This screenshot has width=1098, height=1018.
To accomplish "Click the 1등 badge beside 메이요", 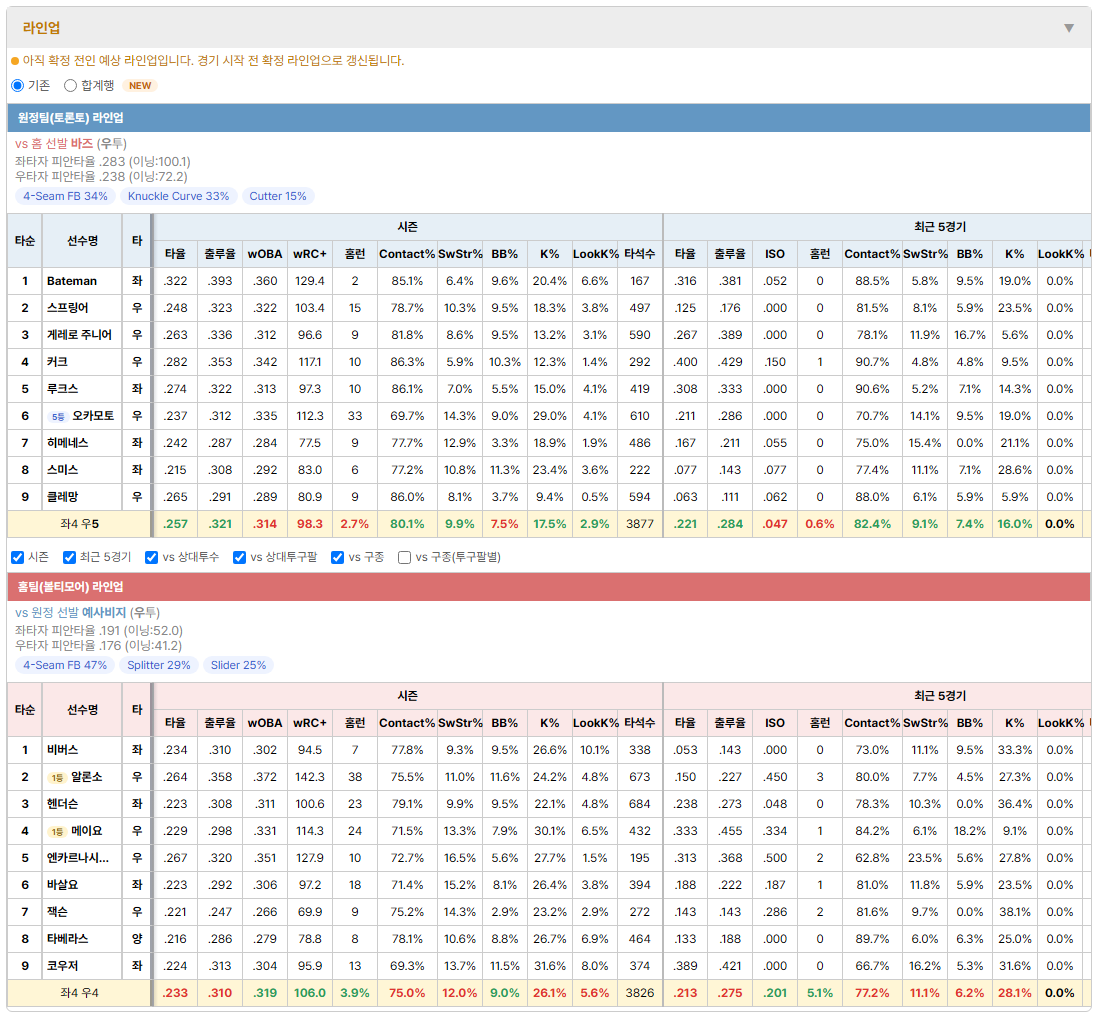I will pyautogui.click(x=57, y=832).
